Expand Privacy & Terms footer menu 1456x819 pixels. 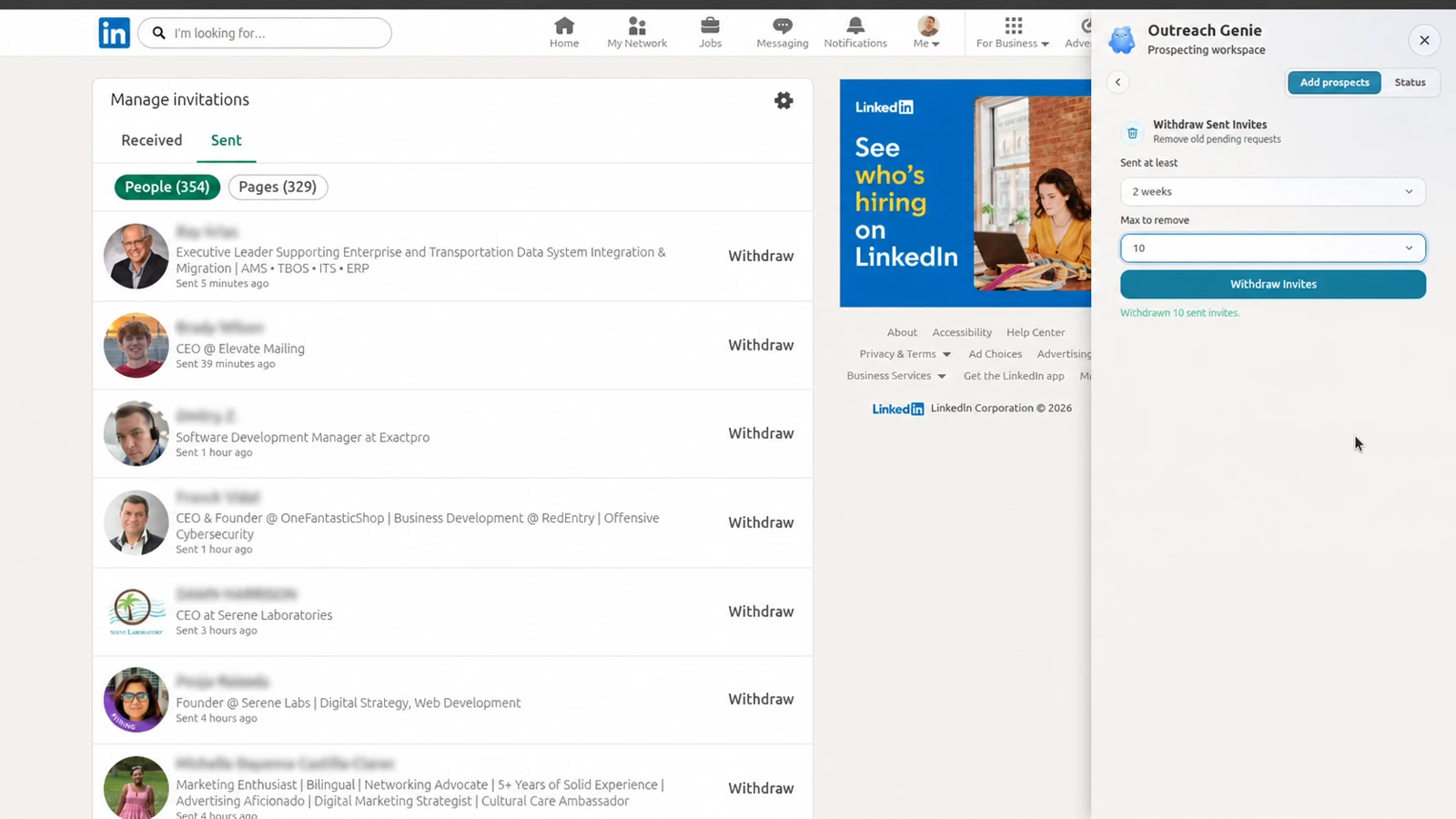pyautogui.click(x=905, y=354)
